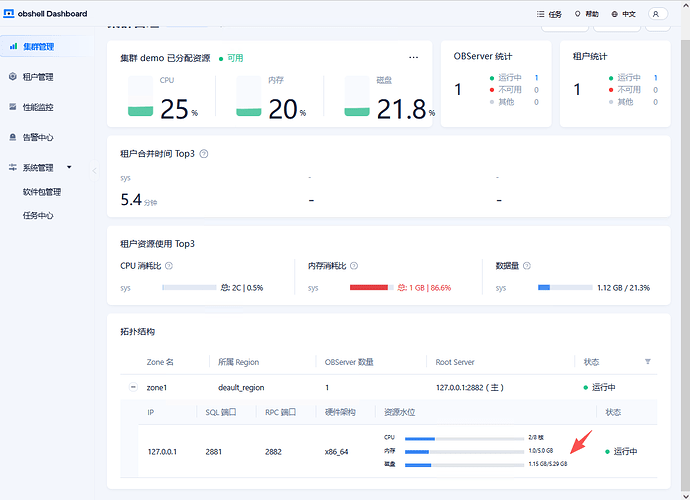
Task: Open the cluster demo more-options ellipsis menu
Action: pos(414,58)
